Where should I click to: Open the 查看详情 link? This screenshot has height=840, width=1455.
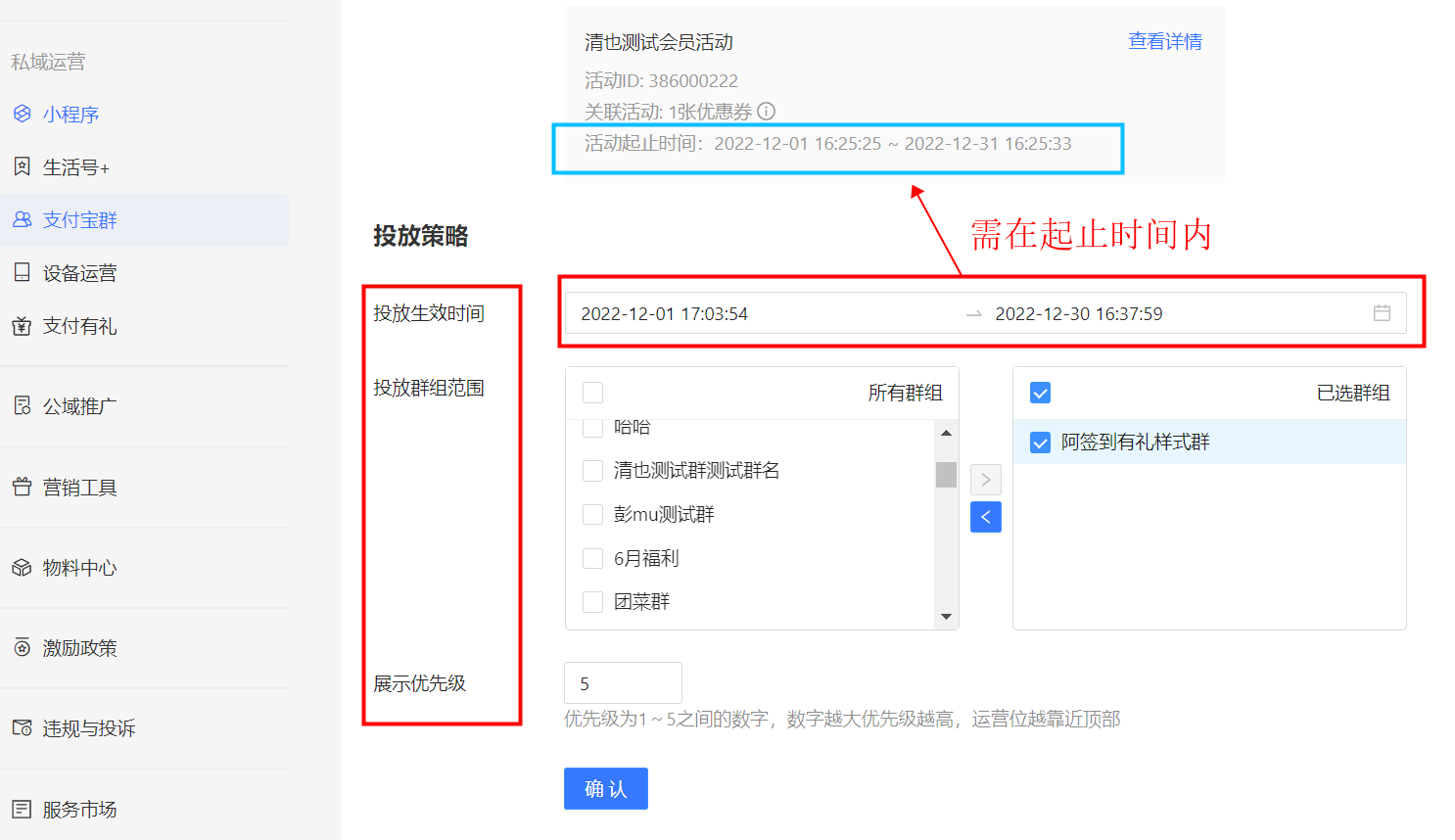1164,41
